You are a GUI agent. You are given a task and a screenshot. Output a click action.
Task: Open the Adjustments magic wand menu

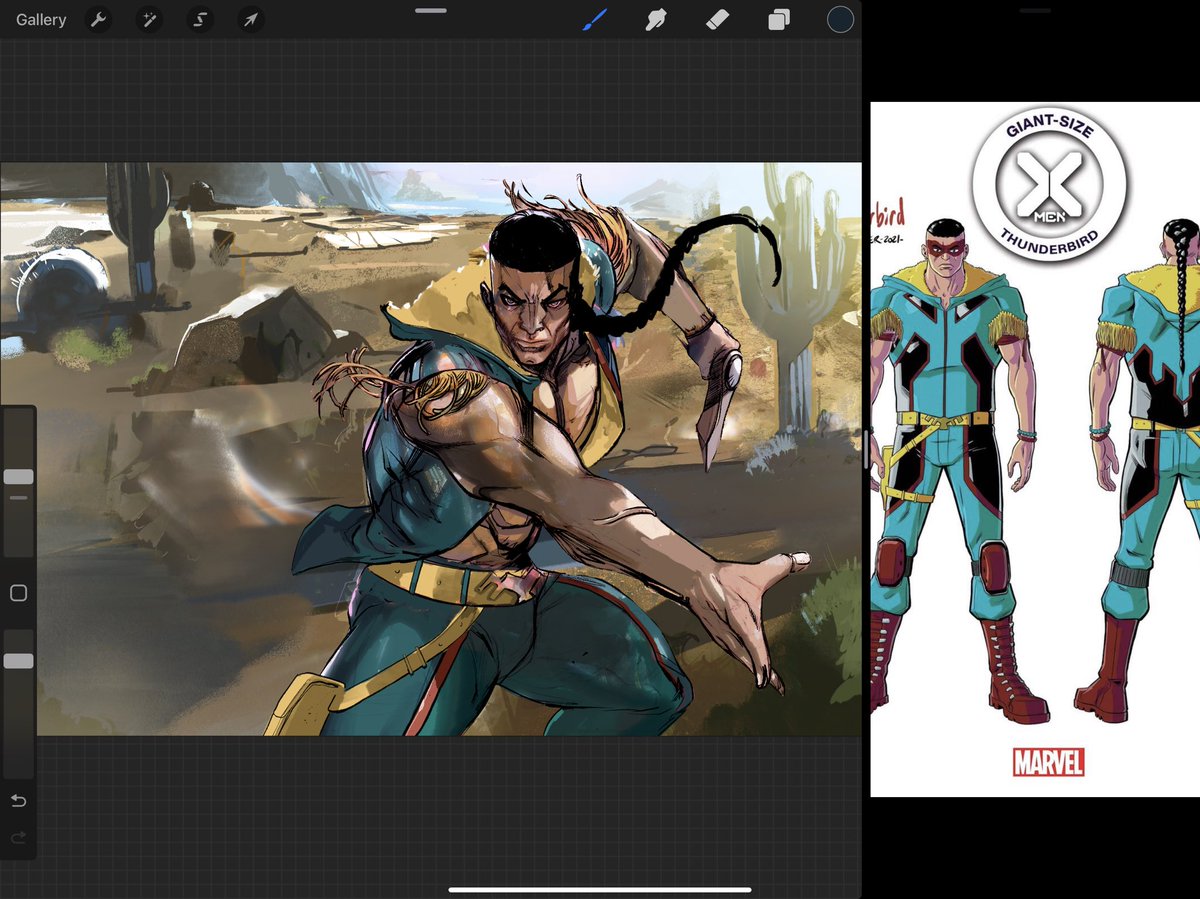pyautogui.click(x=149, y=20)
